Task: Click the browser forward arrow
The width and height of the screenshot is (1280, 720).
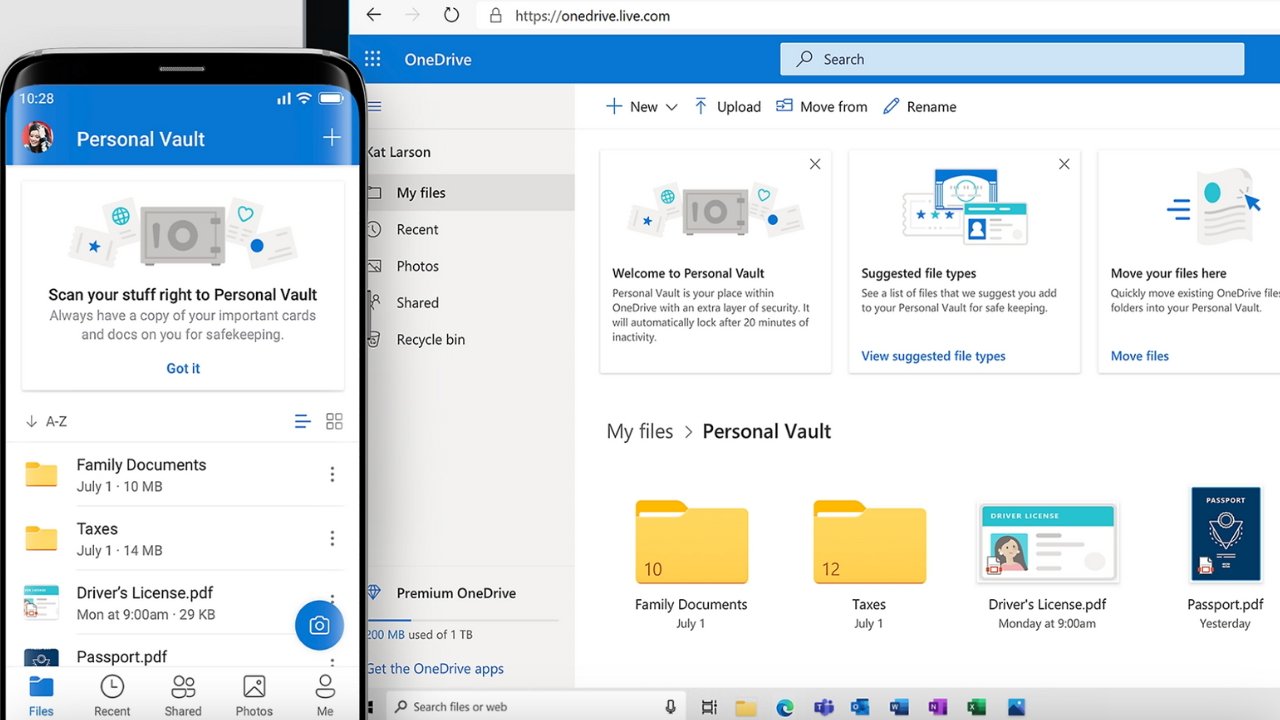Action: coord(412,15)
